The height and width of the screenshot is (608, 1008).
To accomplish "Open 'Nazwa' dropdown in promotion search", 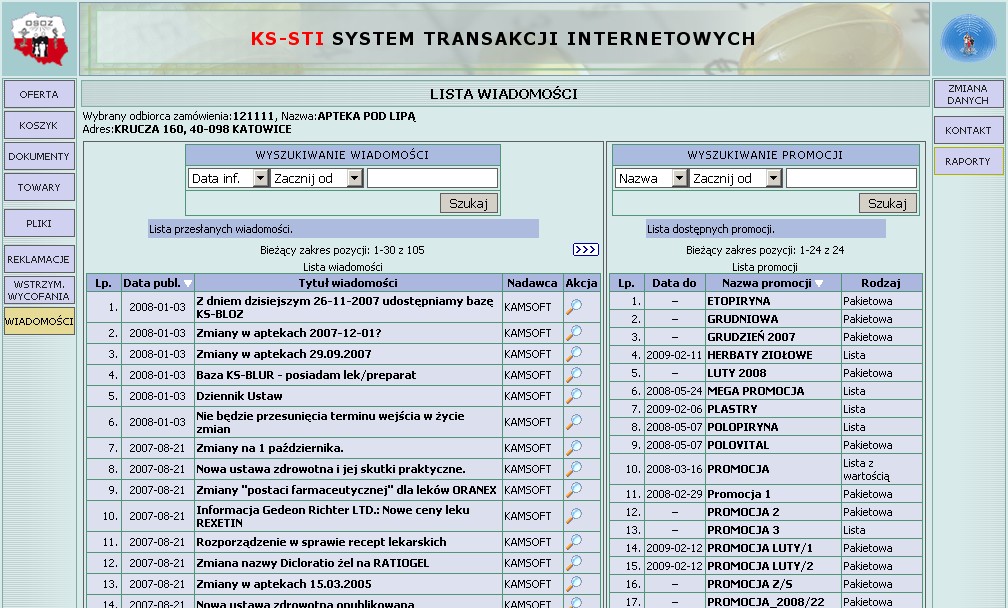I will (x=679, y=178).
